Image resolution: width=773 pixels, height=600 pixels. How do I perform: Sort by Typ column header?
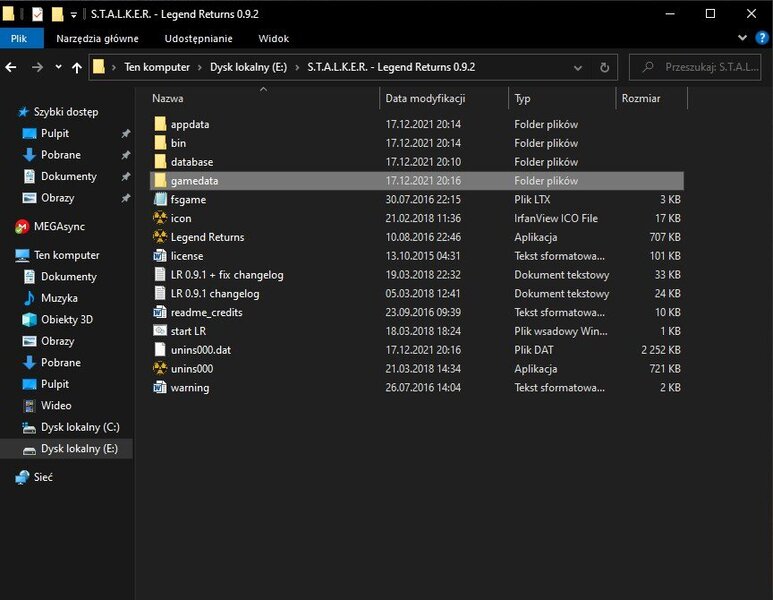[562, 98]
